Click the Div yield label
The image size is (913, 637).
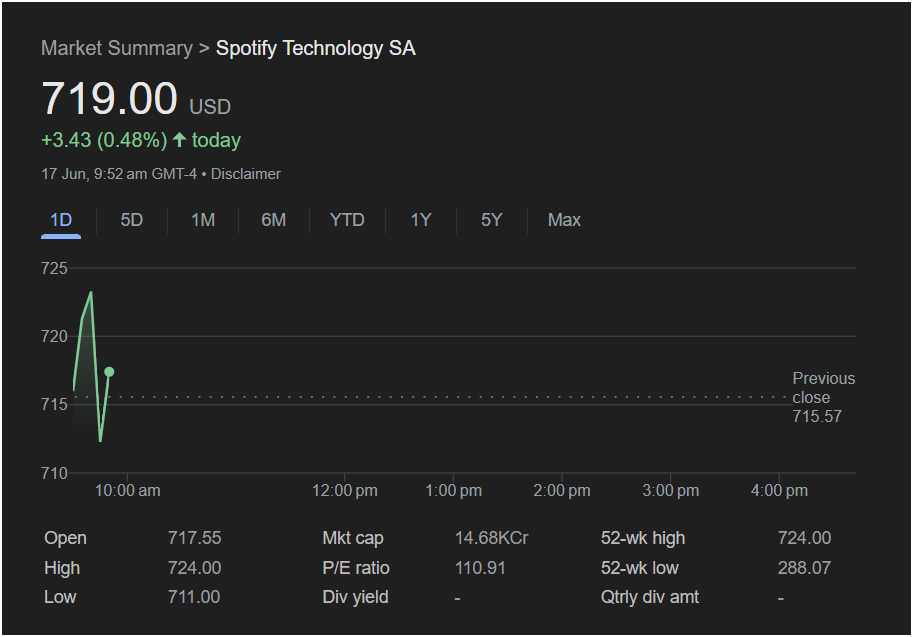point(355,597)
